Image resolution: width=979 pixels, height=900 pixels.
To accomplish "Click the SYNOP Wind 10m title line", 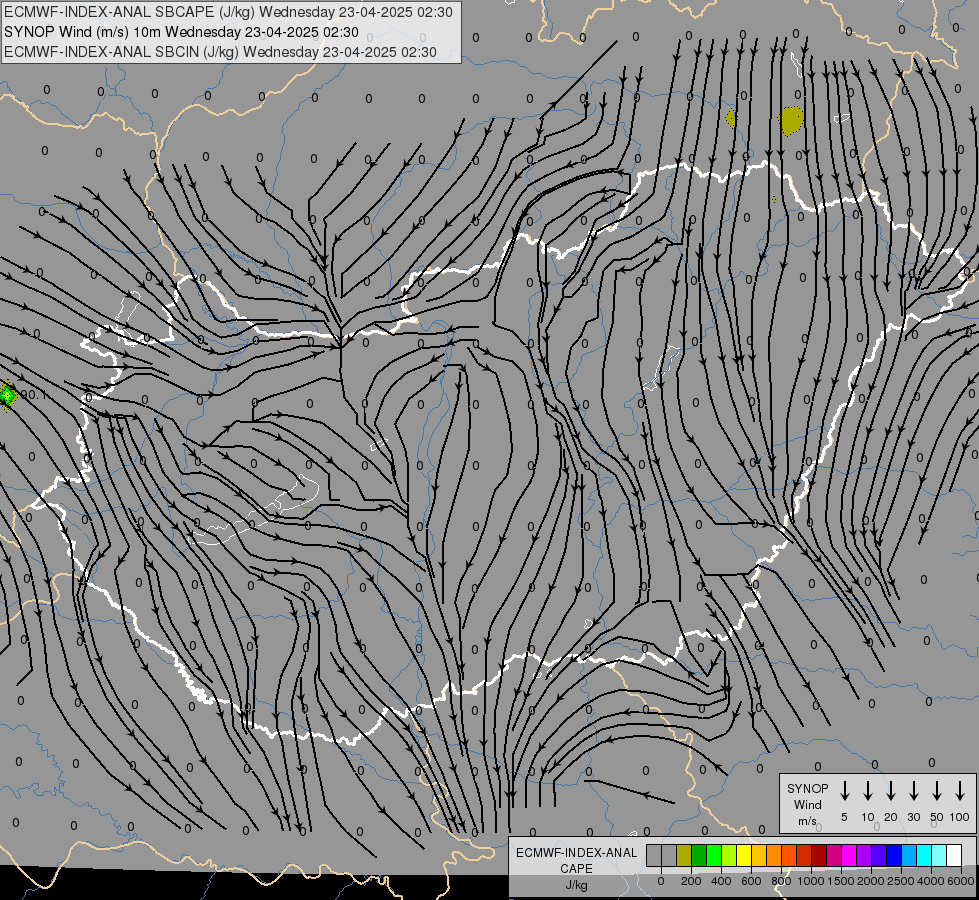I will click(x=181, y=32).
